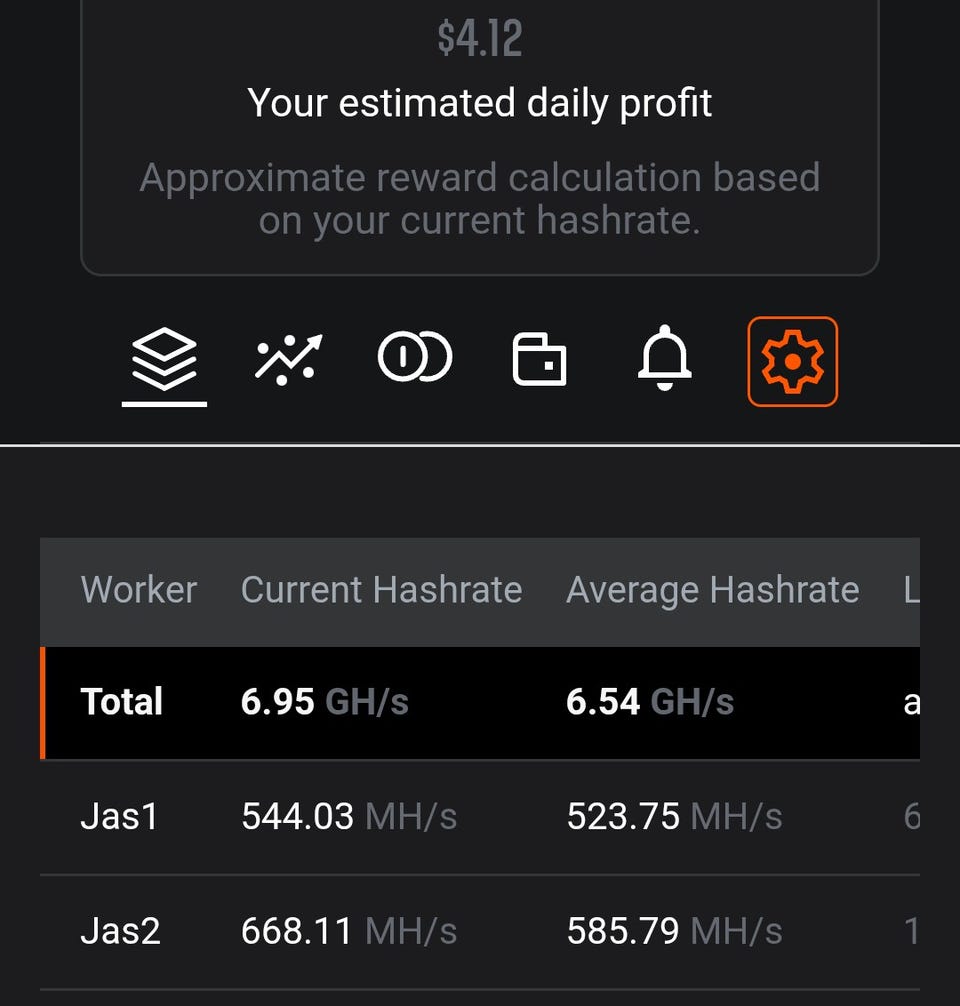Open the notifications bell icon
The width and height of the screenshot is (960, 1006).
[665, 359]
